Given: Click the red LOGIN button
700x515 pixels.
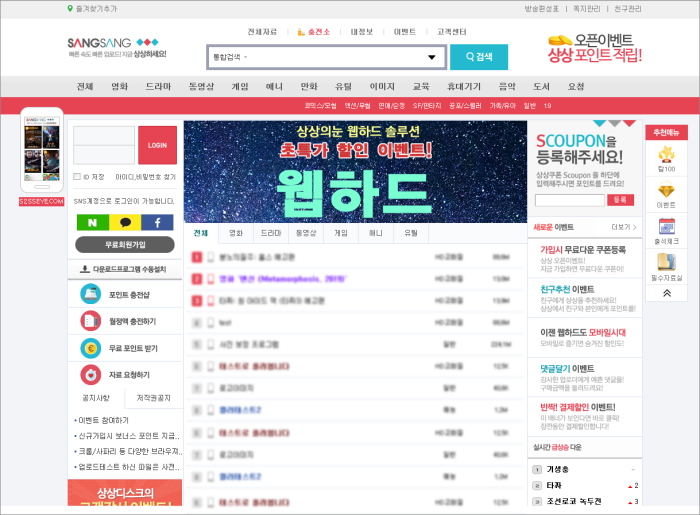Looking at the screenshot, I should tap(157, 145).
